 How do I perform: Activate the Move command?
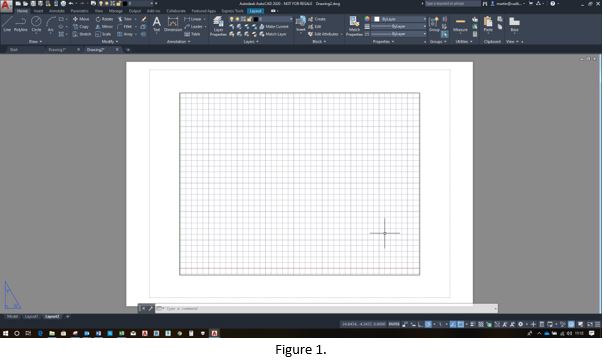pos(81,19)
